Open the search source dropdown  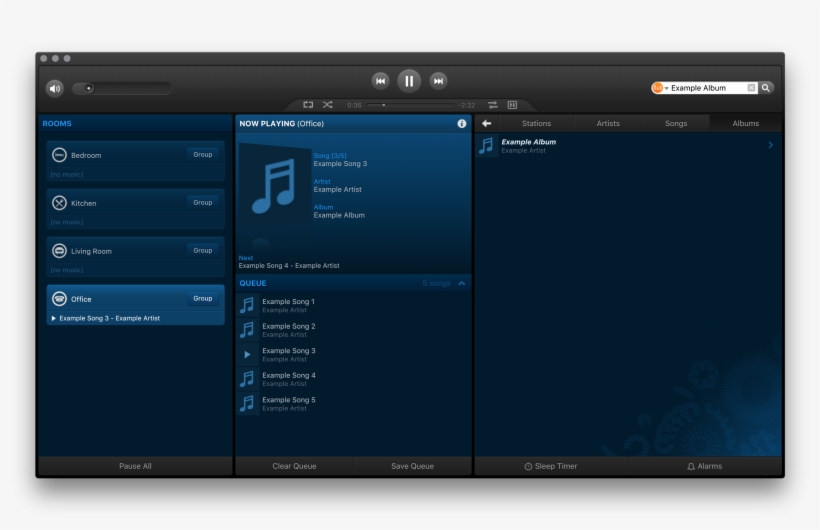click(660, 88)
